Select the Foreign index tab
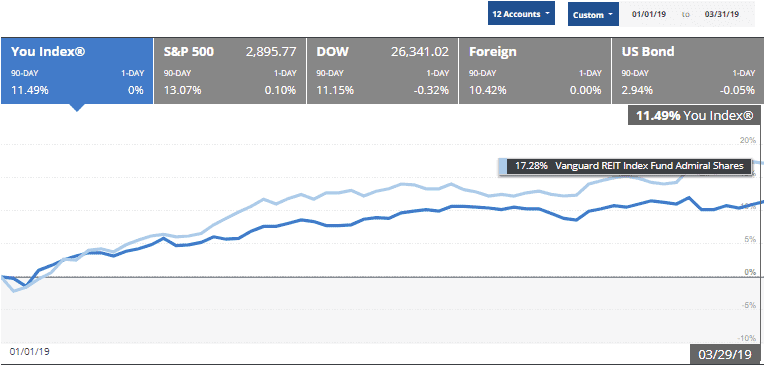764x365 pixels. (535, 71)
